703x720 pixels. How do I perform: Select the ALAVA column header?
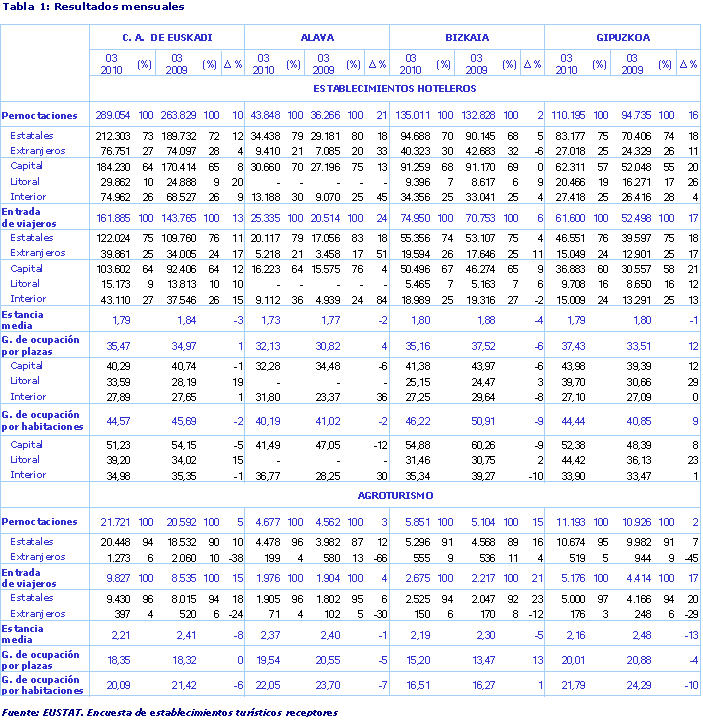tap(317, 38)
